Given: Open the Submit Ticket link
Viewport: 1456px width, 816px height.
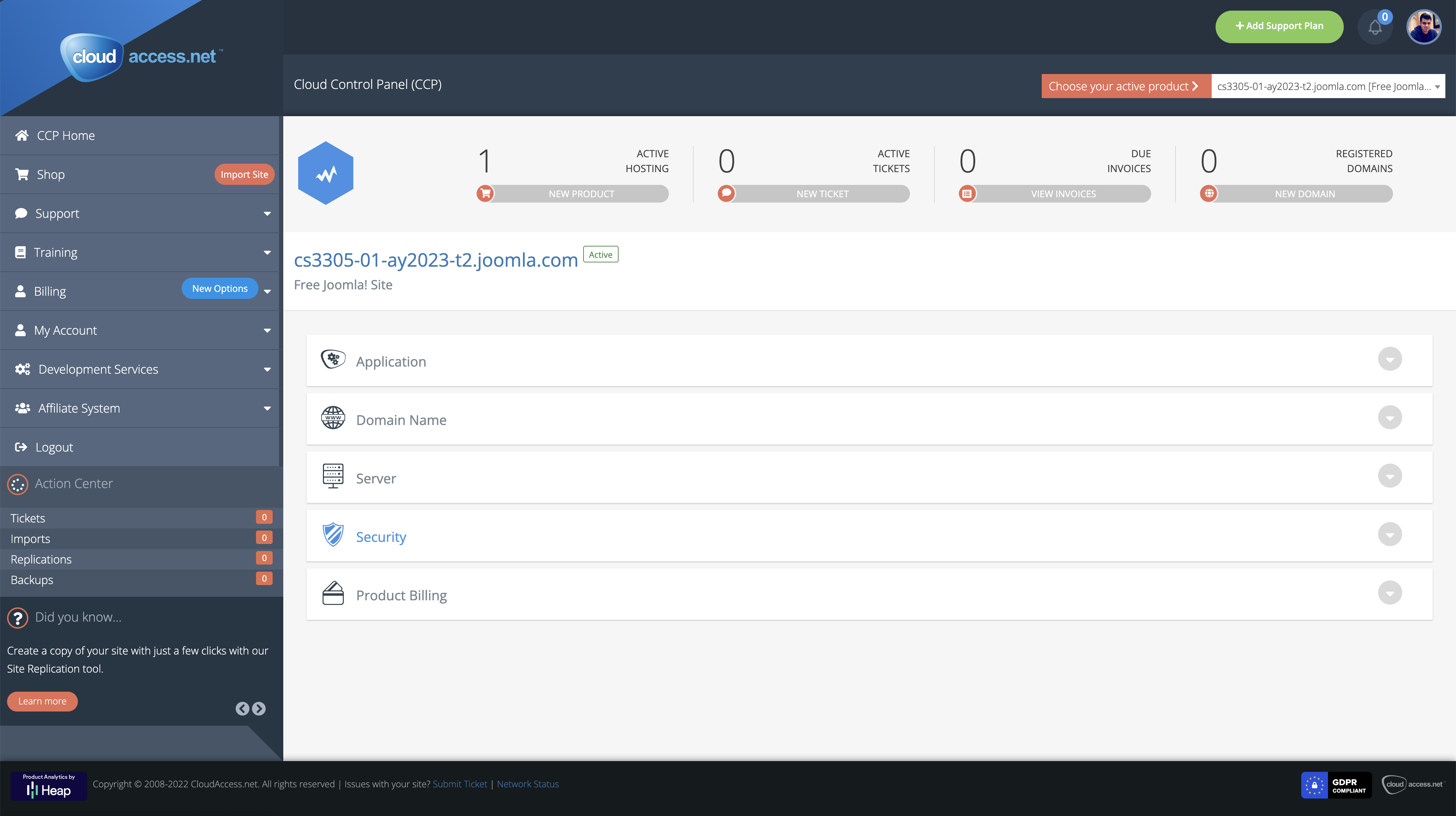Looking at the screenshot, I should click(460, 784).
